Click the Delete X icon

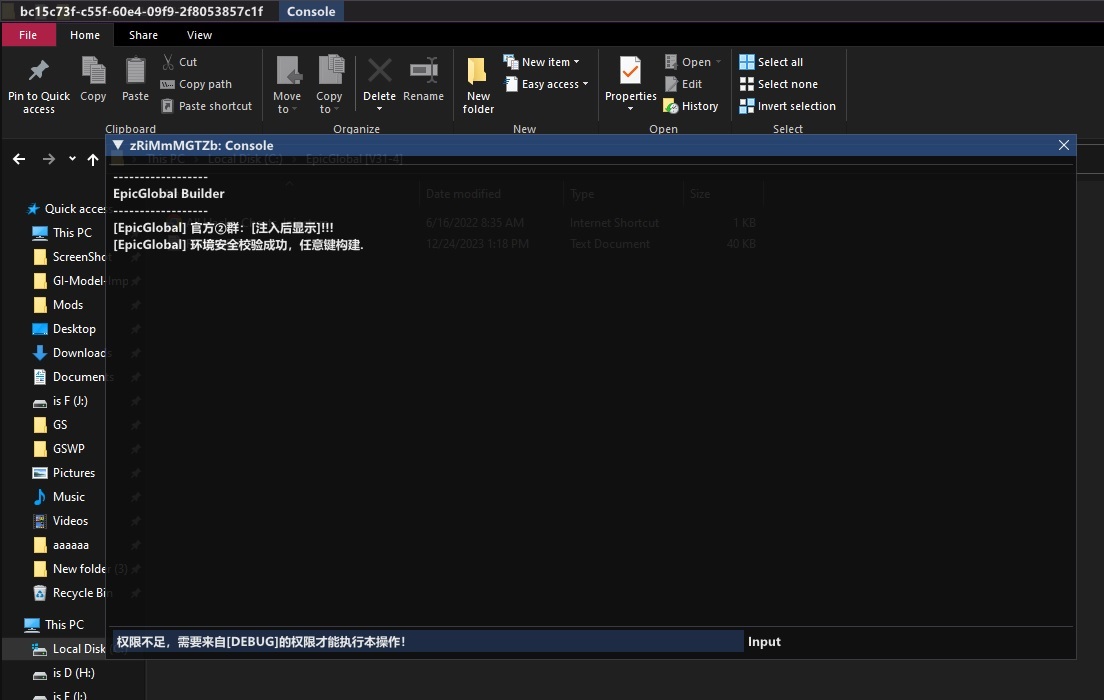coord(380,70)
